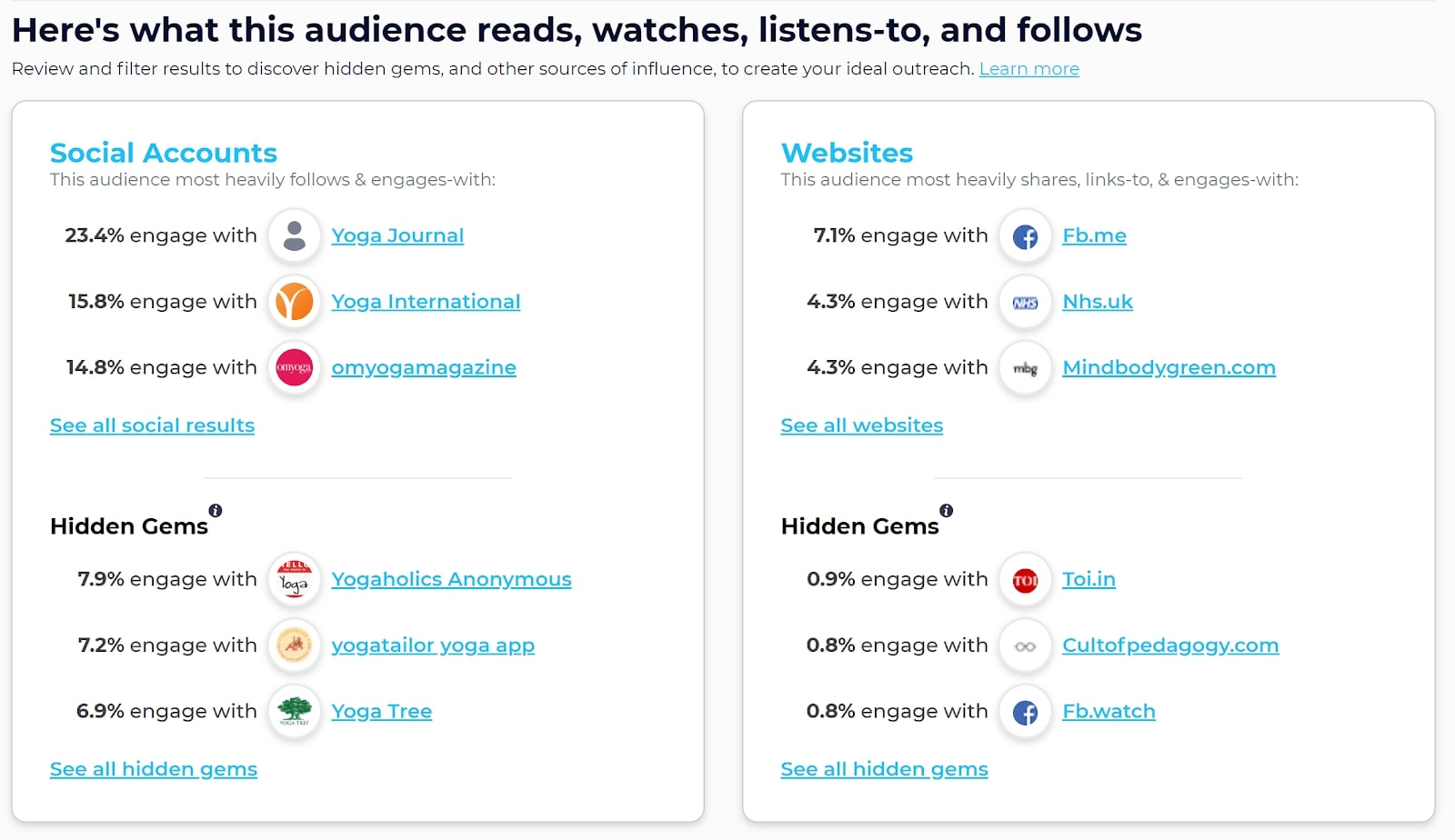
Task: Click the orange Yoga International logo icon
Action: pos(295,303)
